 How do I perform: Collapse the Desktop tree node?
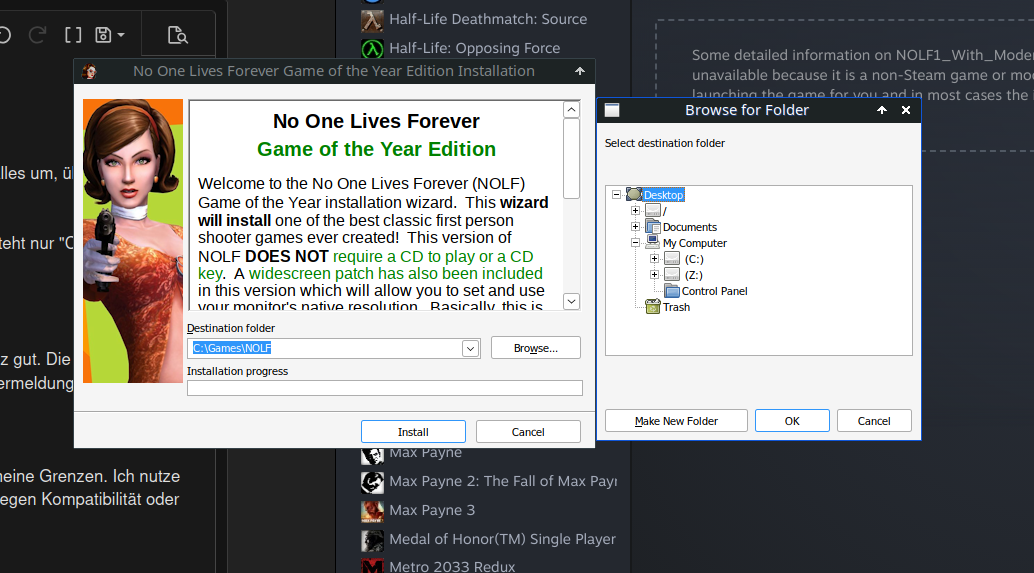616,195
